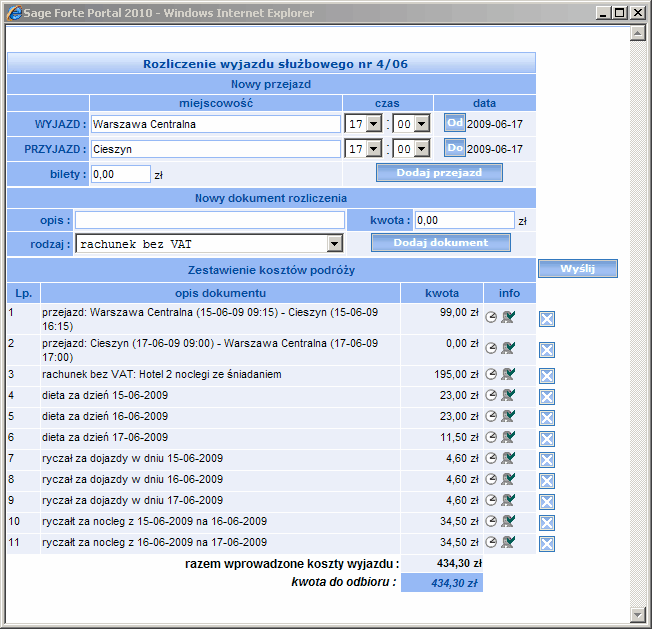Delete ryczałt za dojazdy 15-06-2009 row

[547, 460]
